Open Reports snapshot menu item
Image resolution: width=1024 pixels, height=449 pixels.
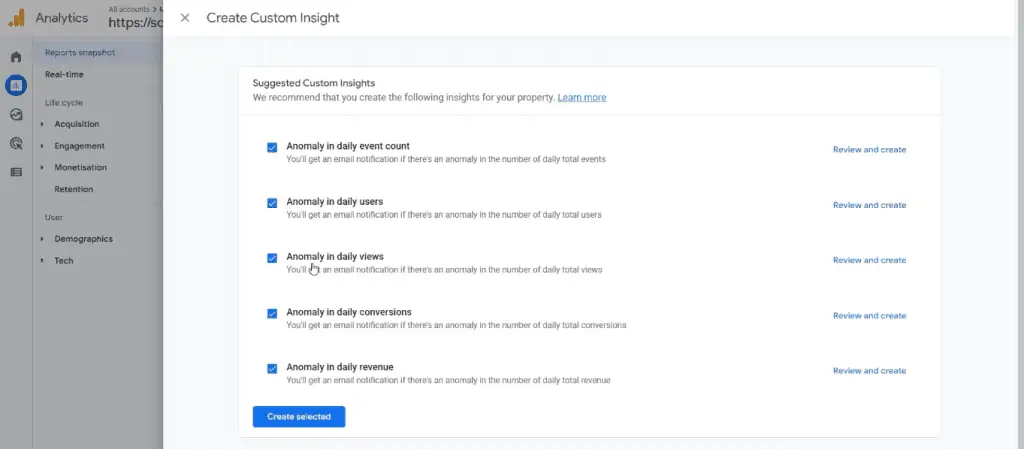click(x=80, y=53)
